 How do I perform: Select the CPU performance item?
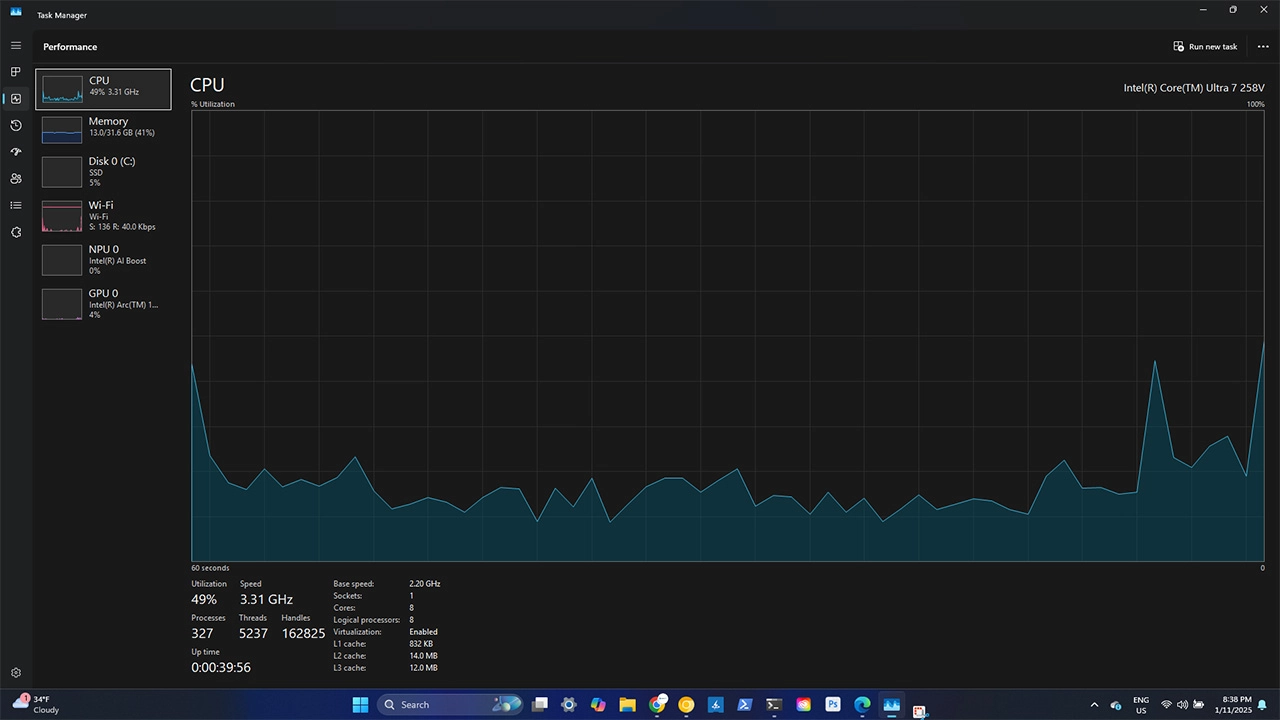[x=103, y=89]
